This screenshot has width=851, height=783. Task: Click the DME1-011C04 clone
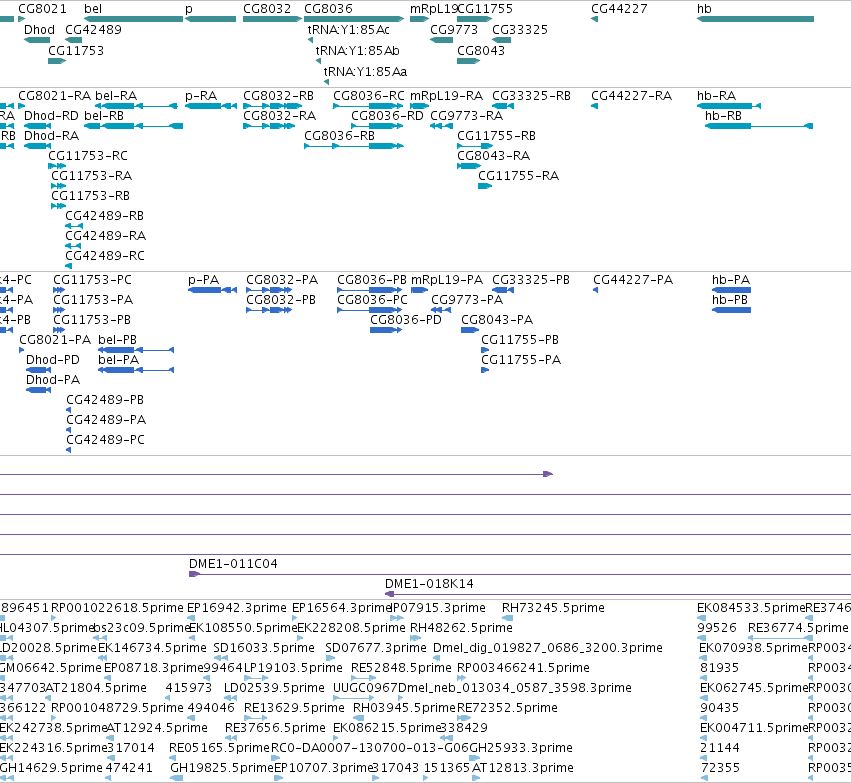[520, 574]
